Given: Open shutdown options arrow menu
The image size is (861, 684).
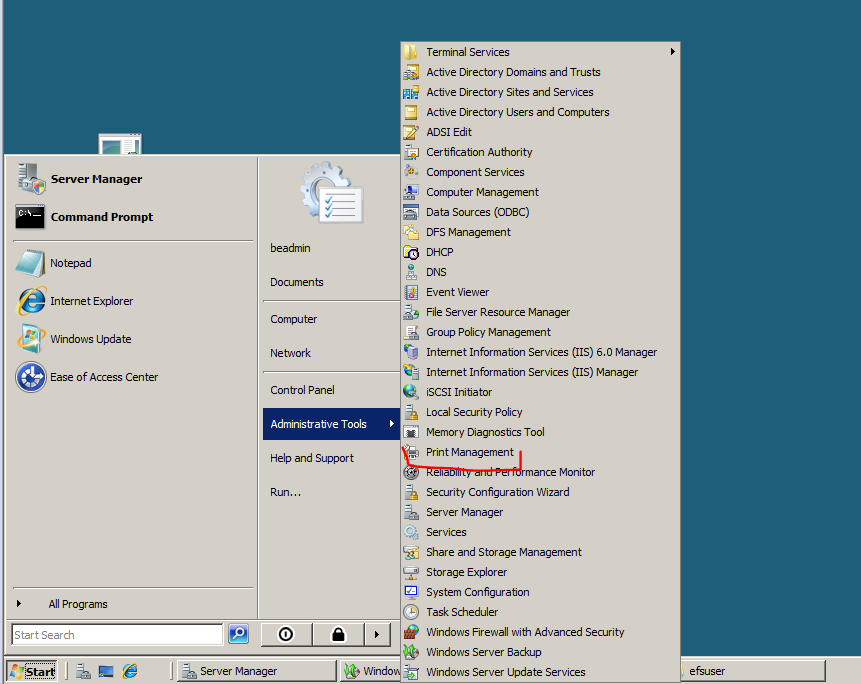Looking at the screenshot, I should pyautogui.click(x=377, y=635).
